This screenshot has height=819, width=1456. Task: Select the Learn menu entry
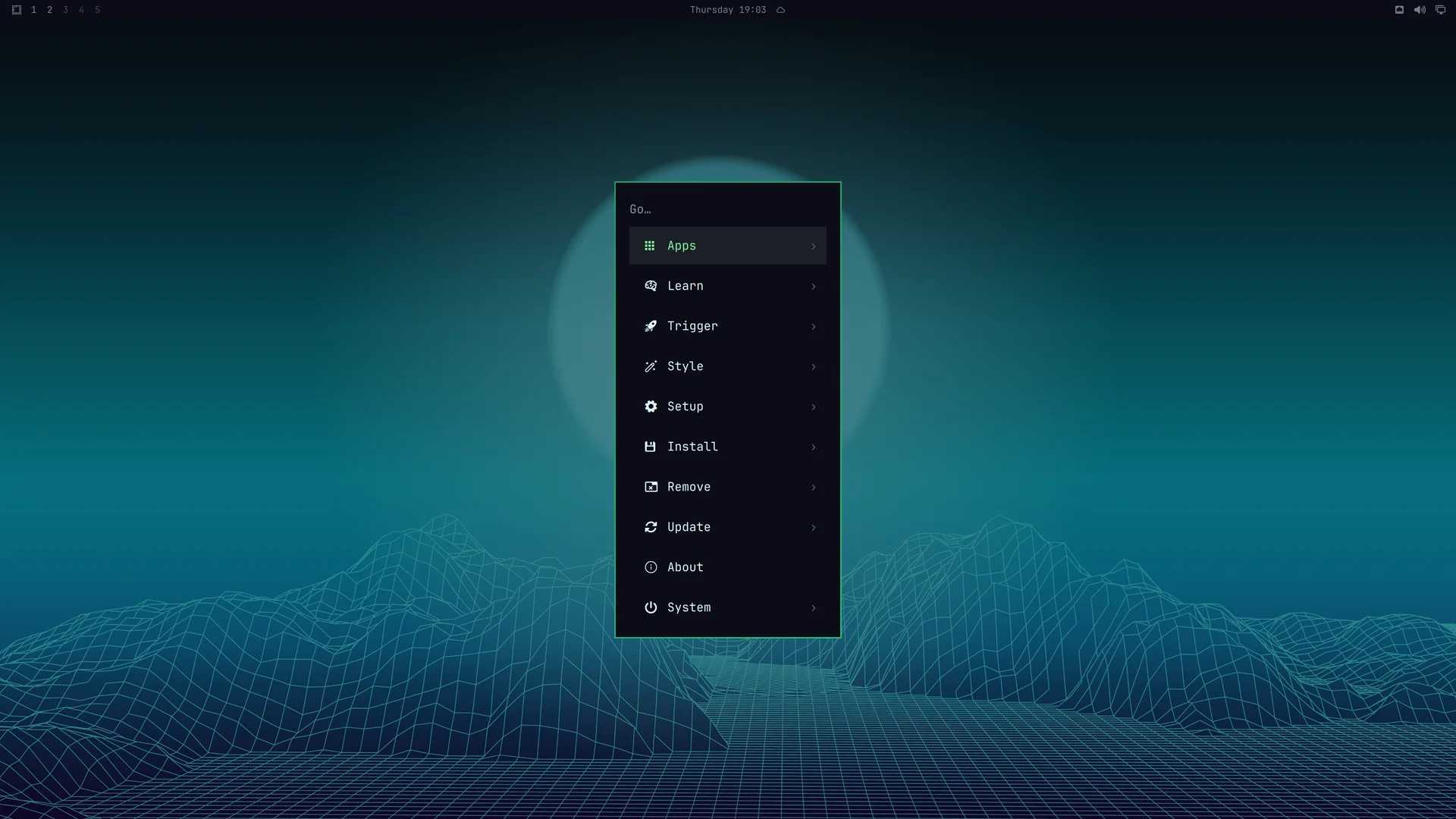728,286
